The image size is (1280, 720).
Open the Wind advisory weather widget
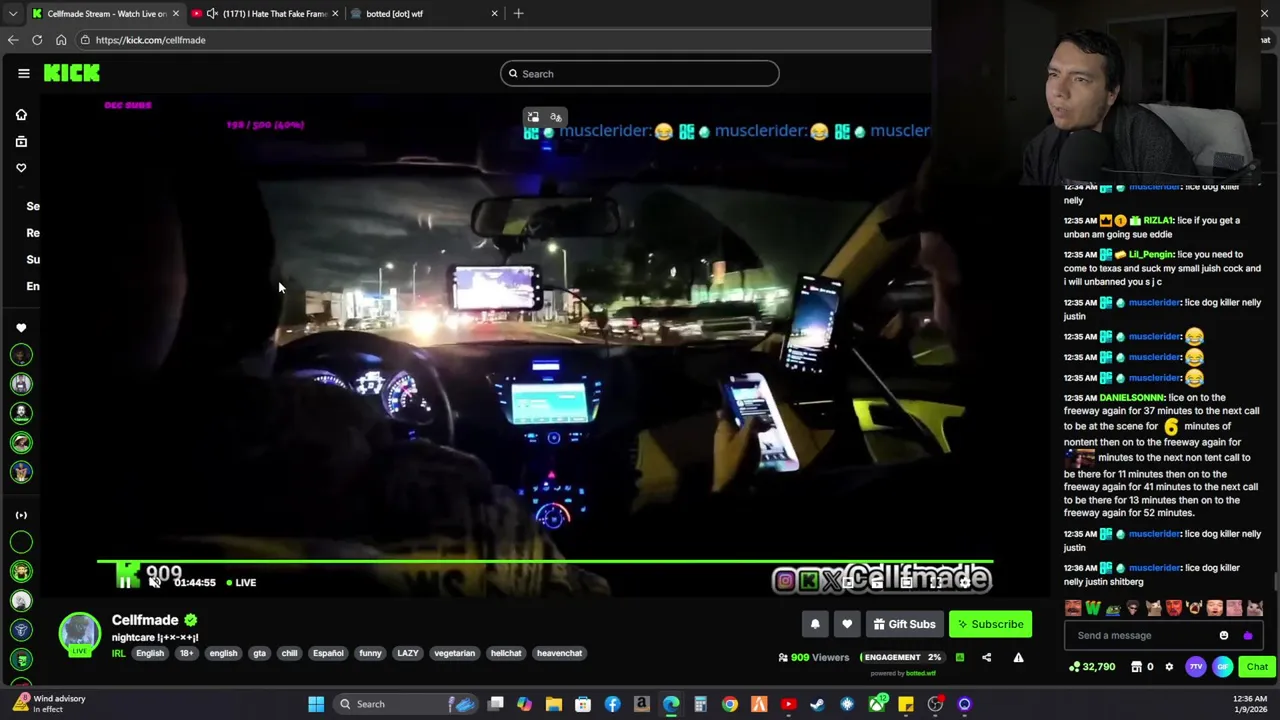pos(50,704)
